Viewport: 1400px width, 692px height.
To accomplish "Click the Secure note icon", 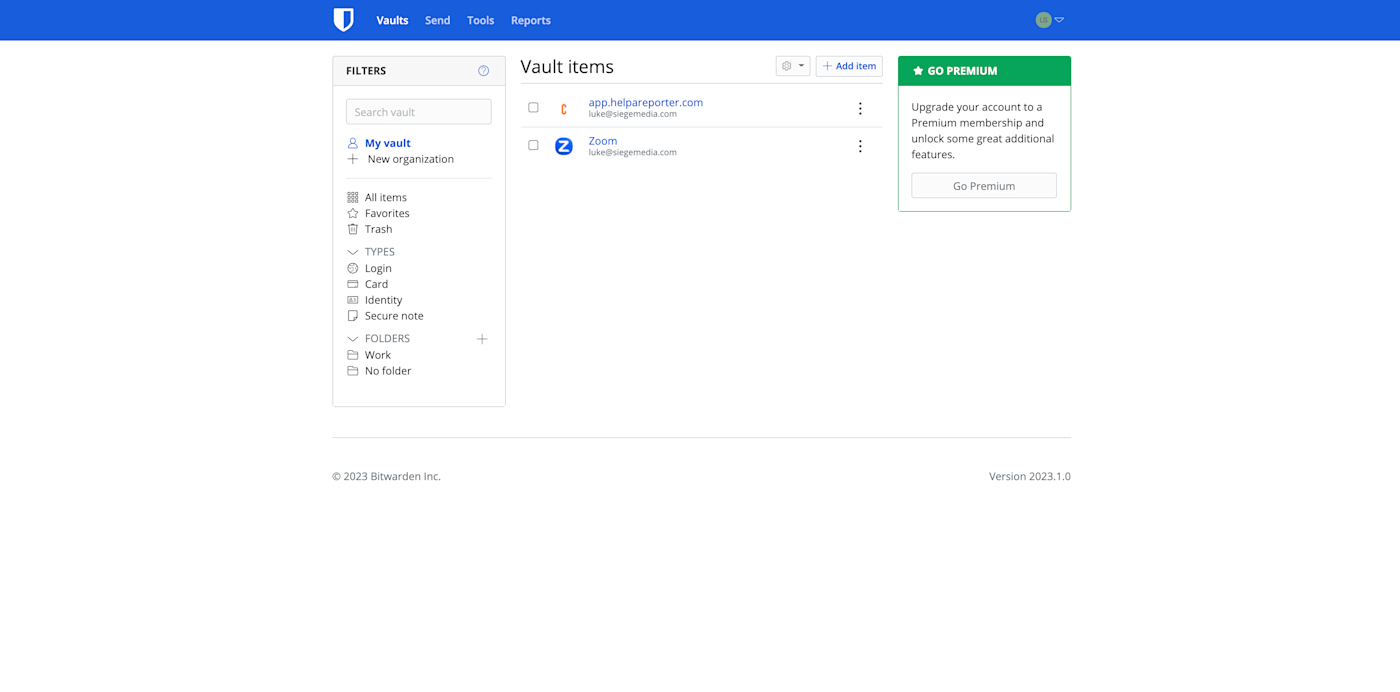I will pos(352,316).
